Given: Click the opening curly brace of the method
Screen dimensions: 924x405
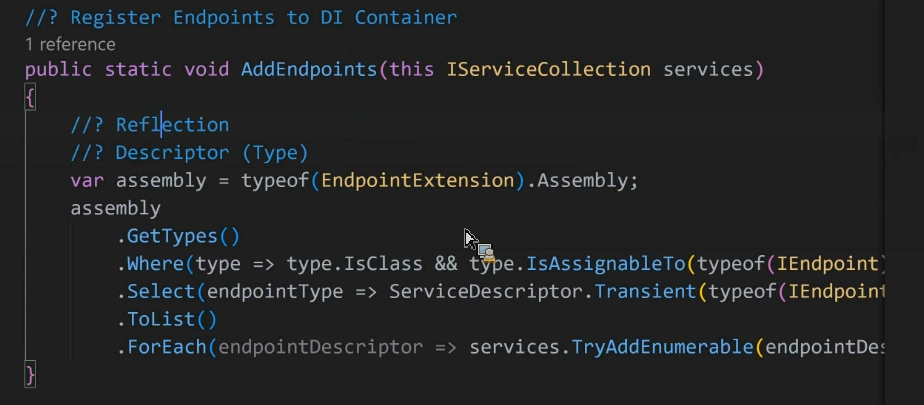Looking at the screenshot, I should tap(30, 97).
